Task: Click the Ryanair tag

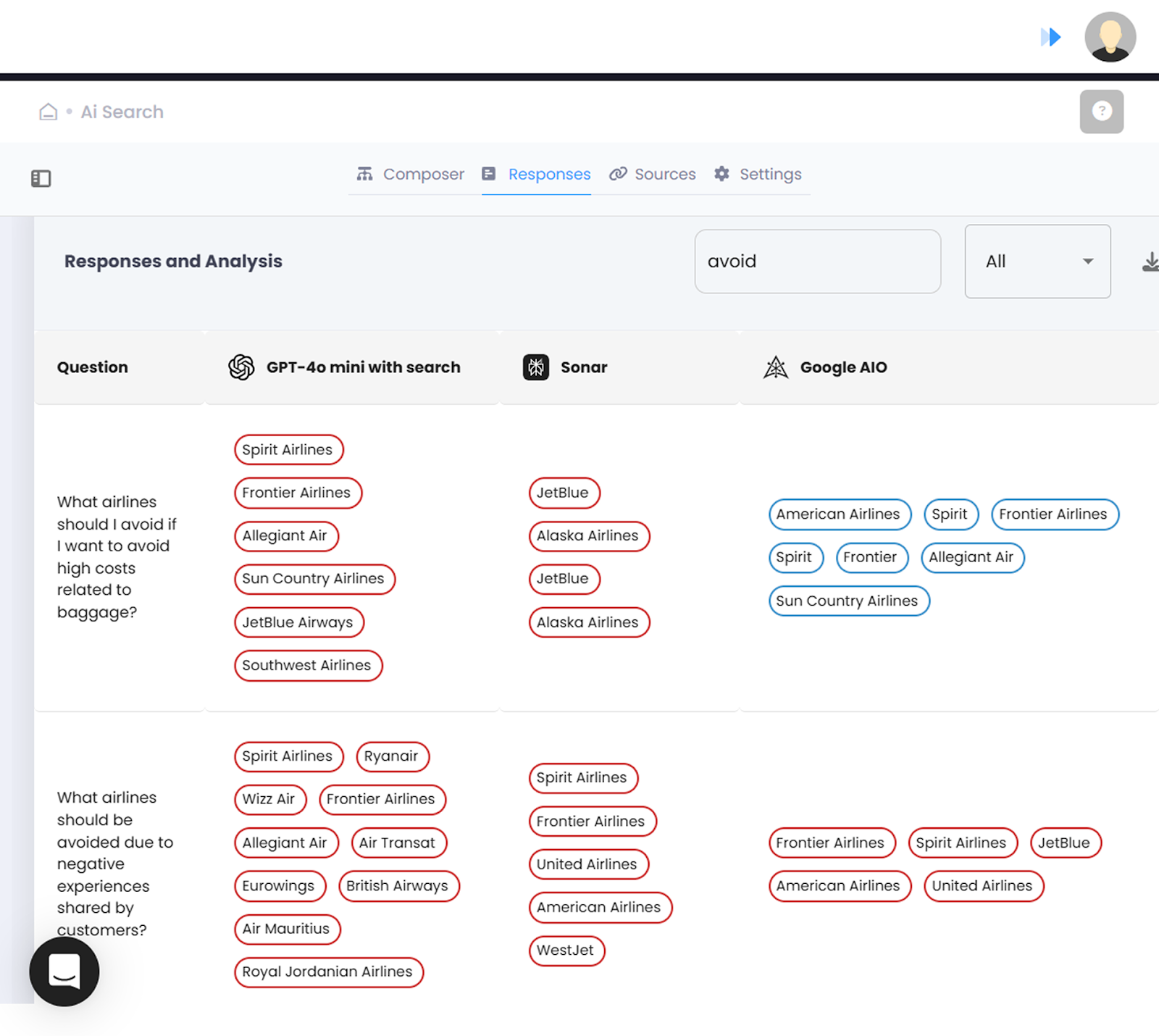Action: (393, 756)
